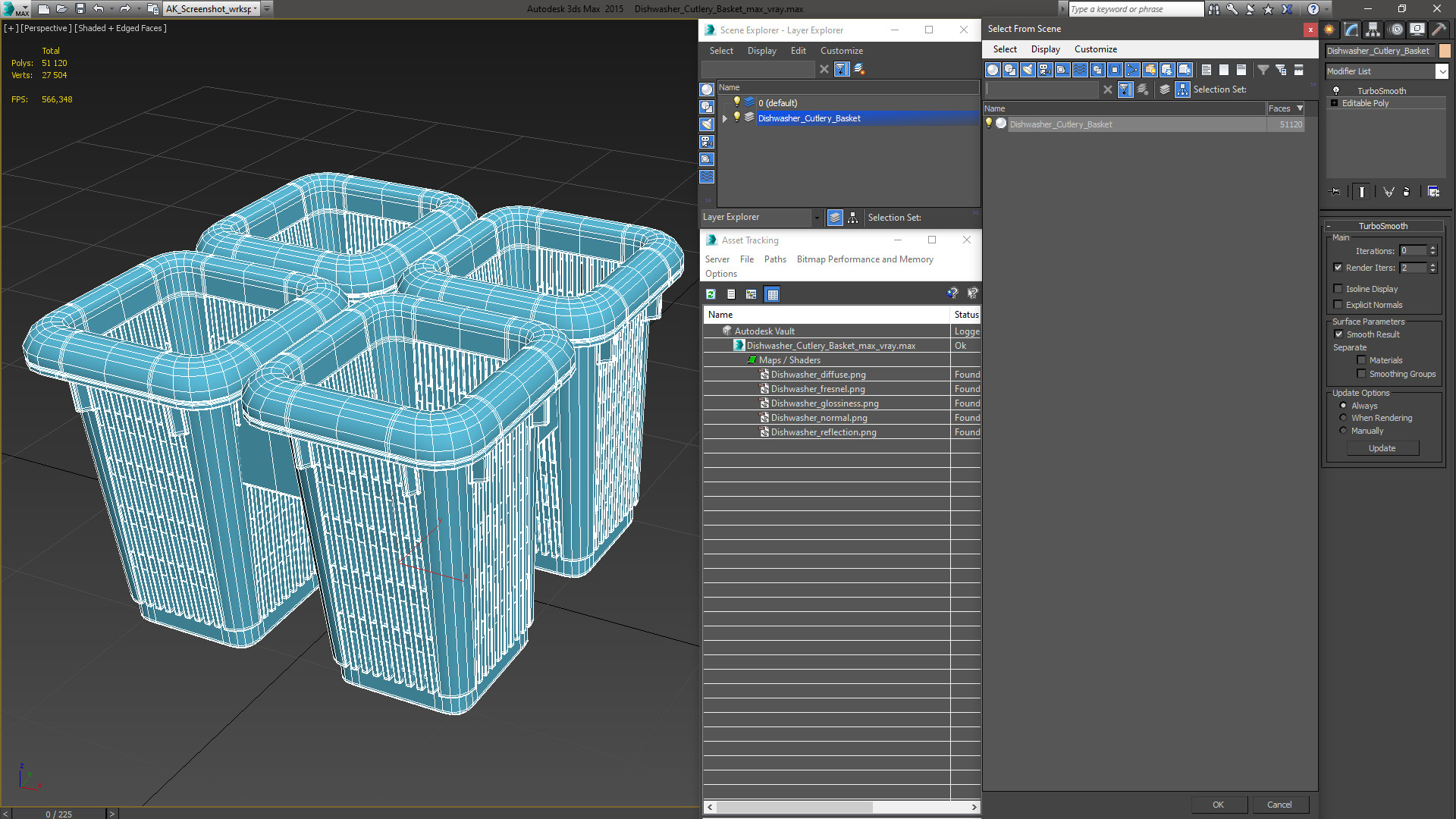The width and height of the screenshot is (1456, 819).
Task: Enable Isoline Display checkbox
Action: coord(1338,289)
